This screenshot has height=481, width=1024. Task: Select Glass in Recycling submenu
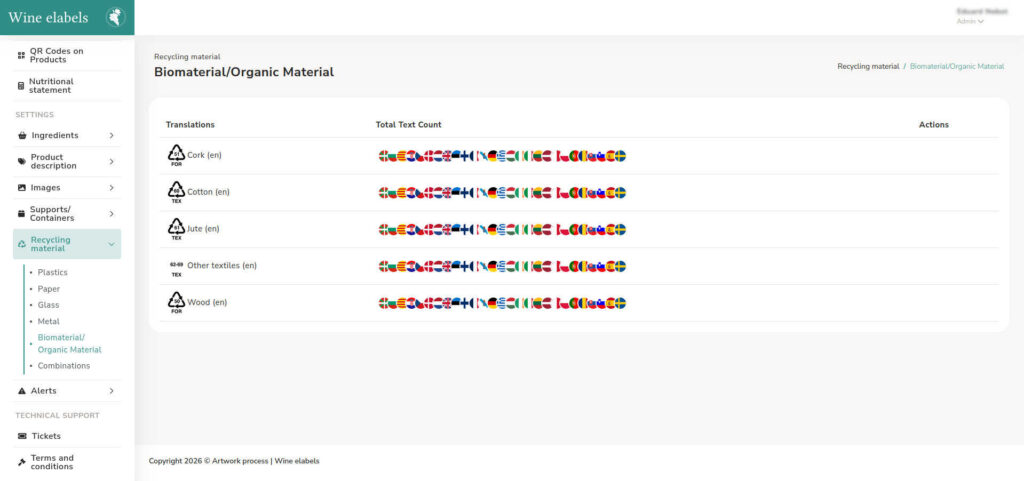[48, 305]
